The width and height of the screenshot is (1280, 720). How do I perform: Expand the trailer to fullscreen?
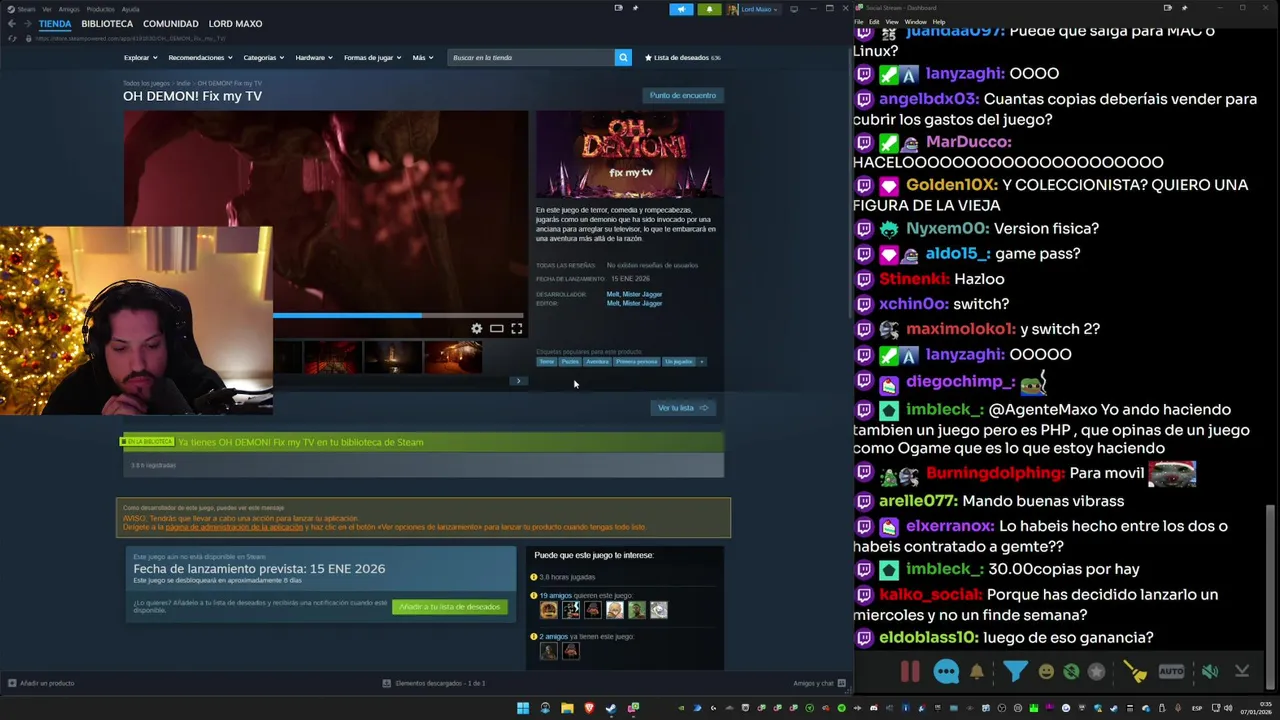point(517,328)
